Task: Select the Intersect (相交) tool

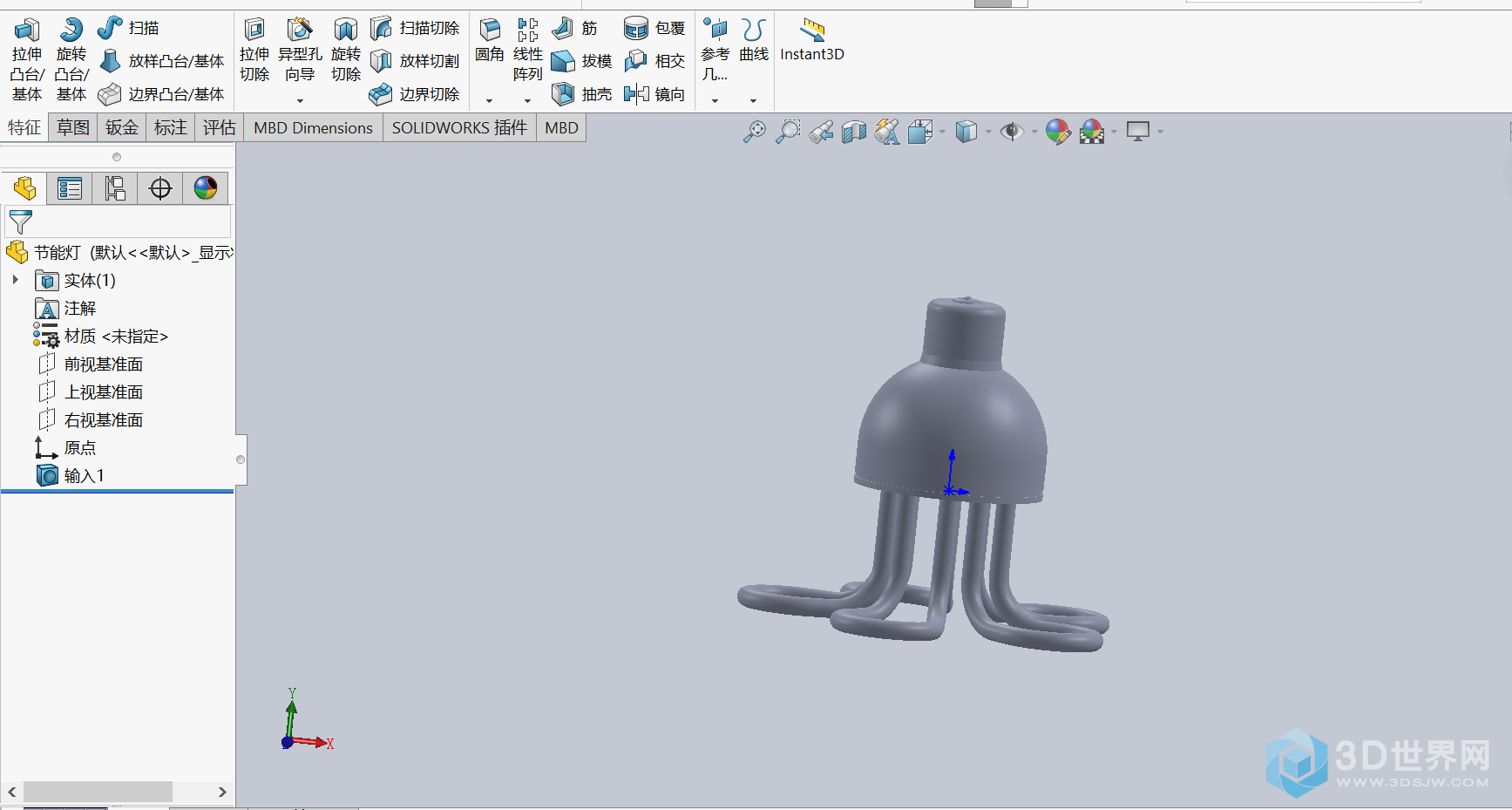Action: [654, 61]
